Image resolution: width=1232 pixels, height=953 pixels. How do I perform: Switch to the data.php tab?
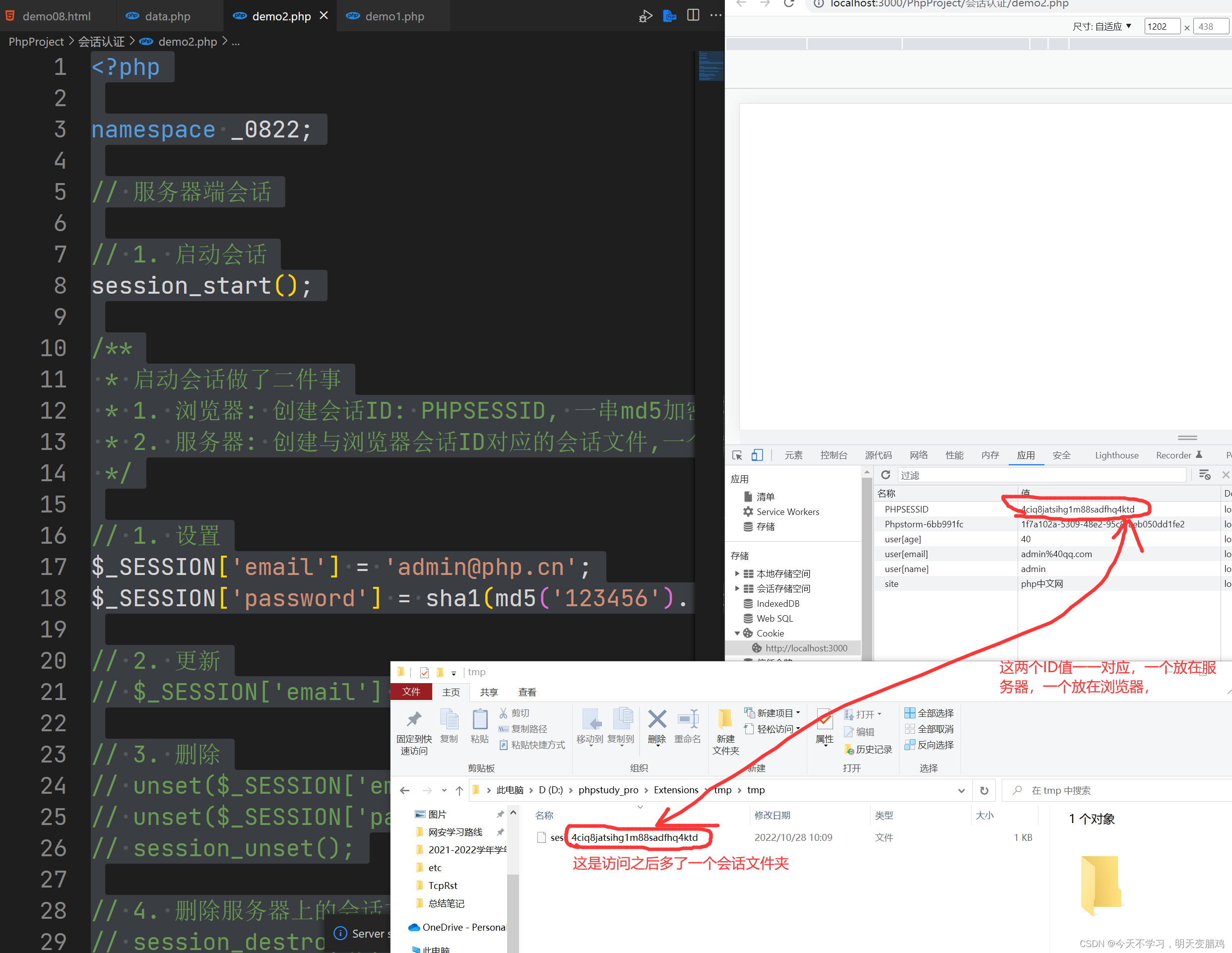(x=168, y=16)
